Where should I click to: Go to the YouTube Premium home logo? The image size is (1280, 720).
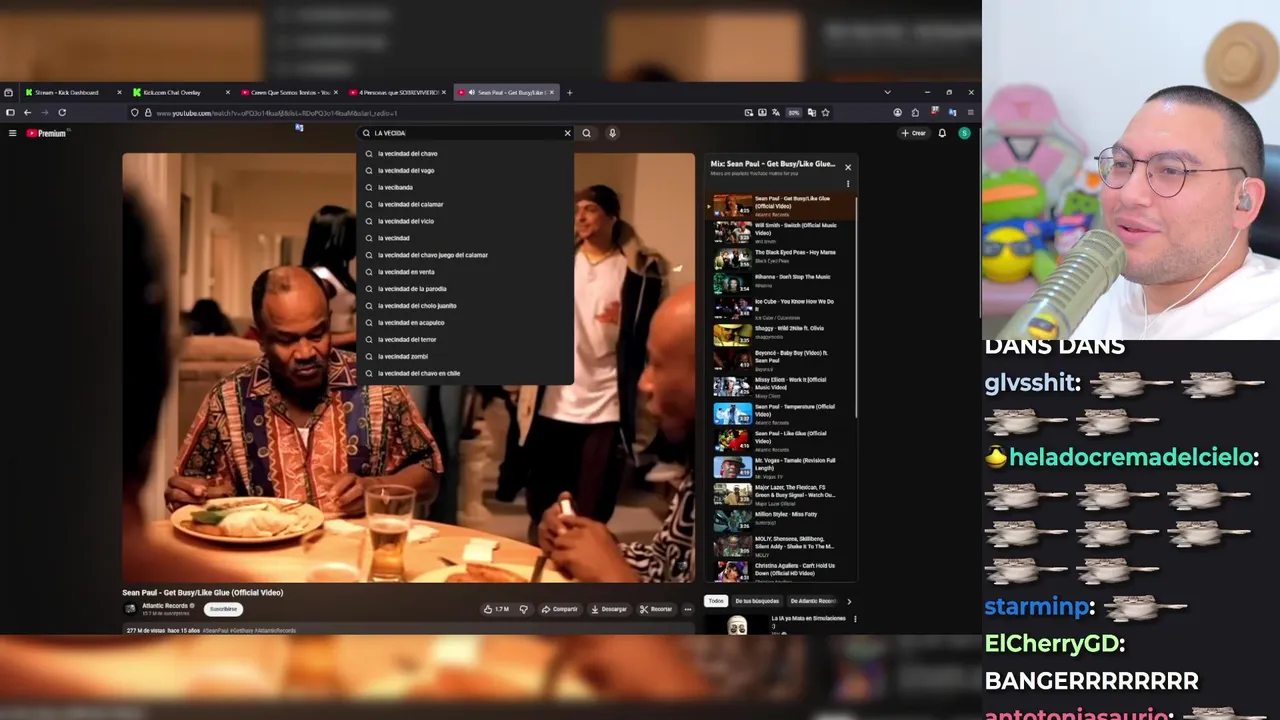click(46, 133)
